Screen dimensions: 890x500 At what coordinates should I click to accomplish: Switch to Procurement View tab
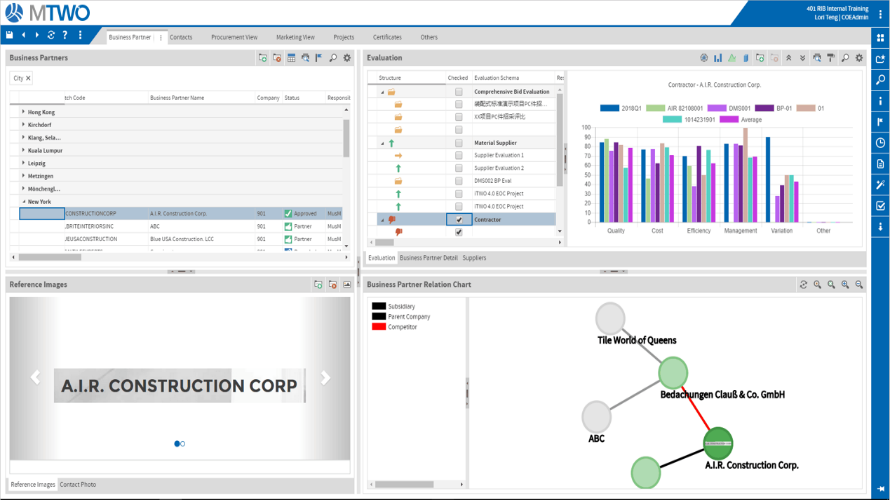pos(234,37)
